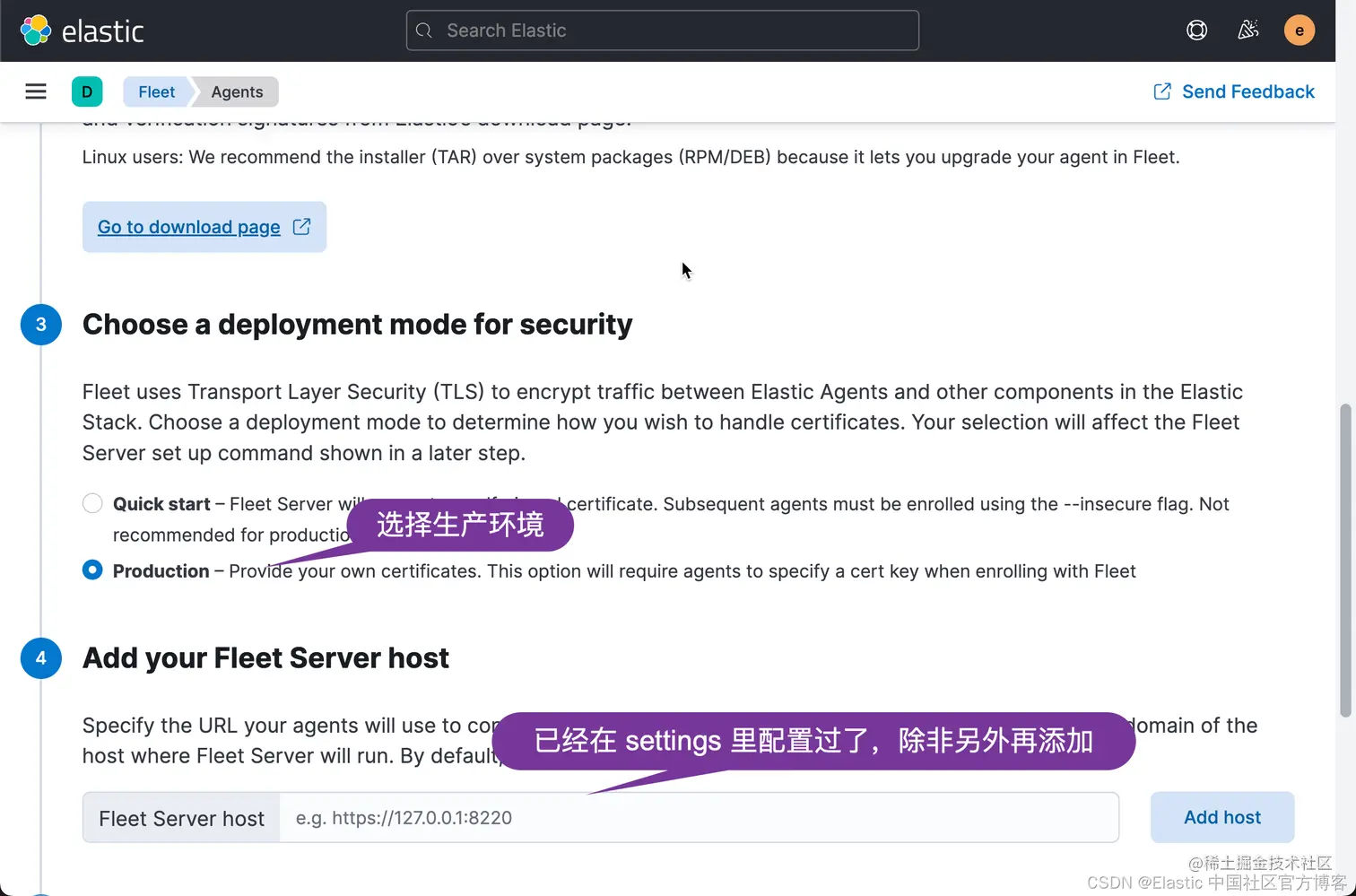This screenshot has height=896, width=1356.
Task: Open the D space selector
Action: pos(87,91)
